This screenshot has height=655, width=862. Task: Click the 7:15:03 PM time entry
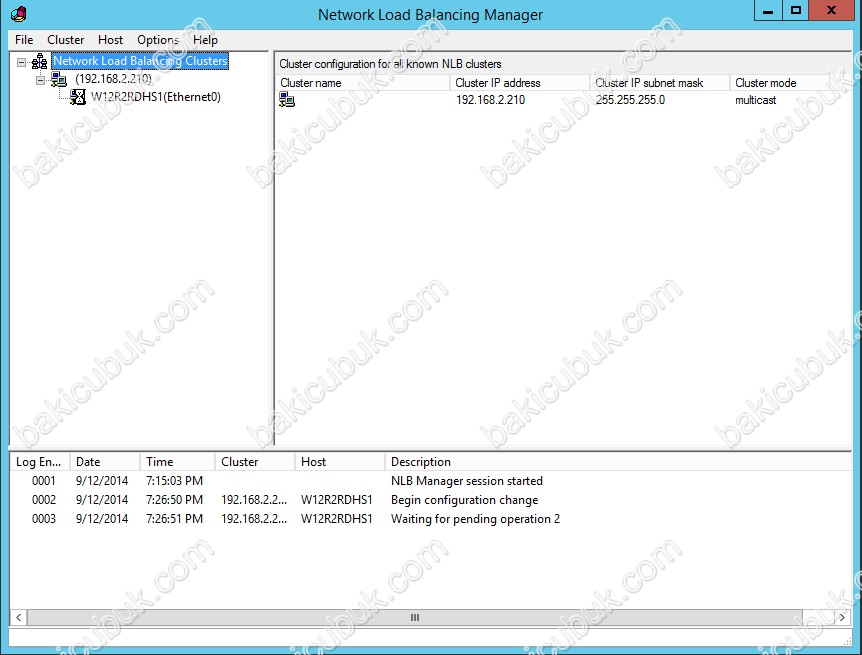tap(174, 481)
